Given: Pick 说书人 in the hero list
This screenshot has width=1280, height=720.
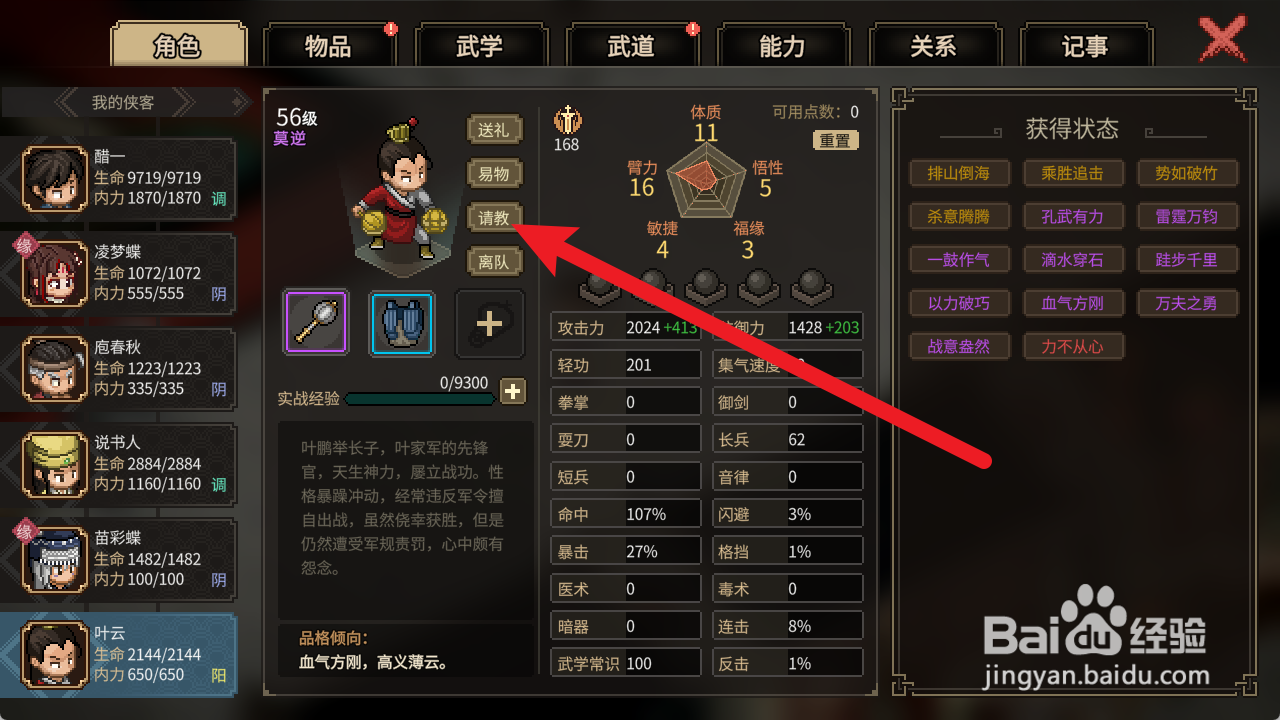Looking at the screenshot, I should [118, 462].
